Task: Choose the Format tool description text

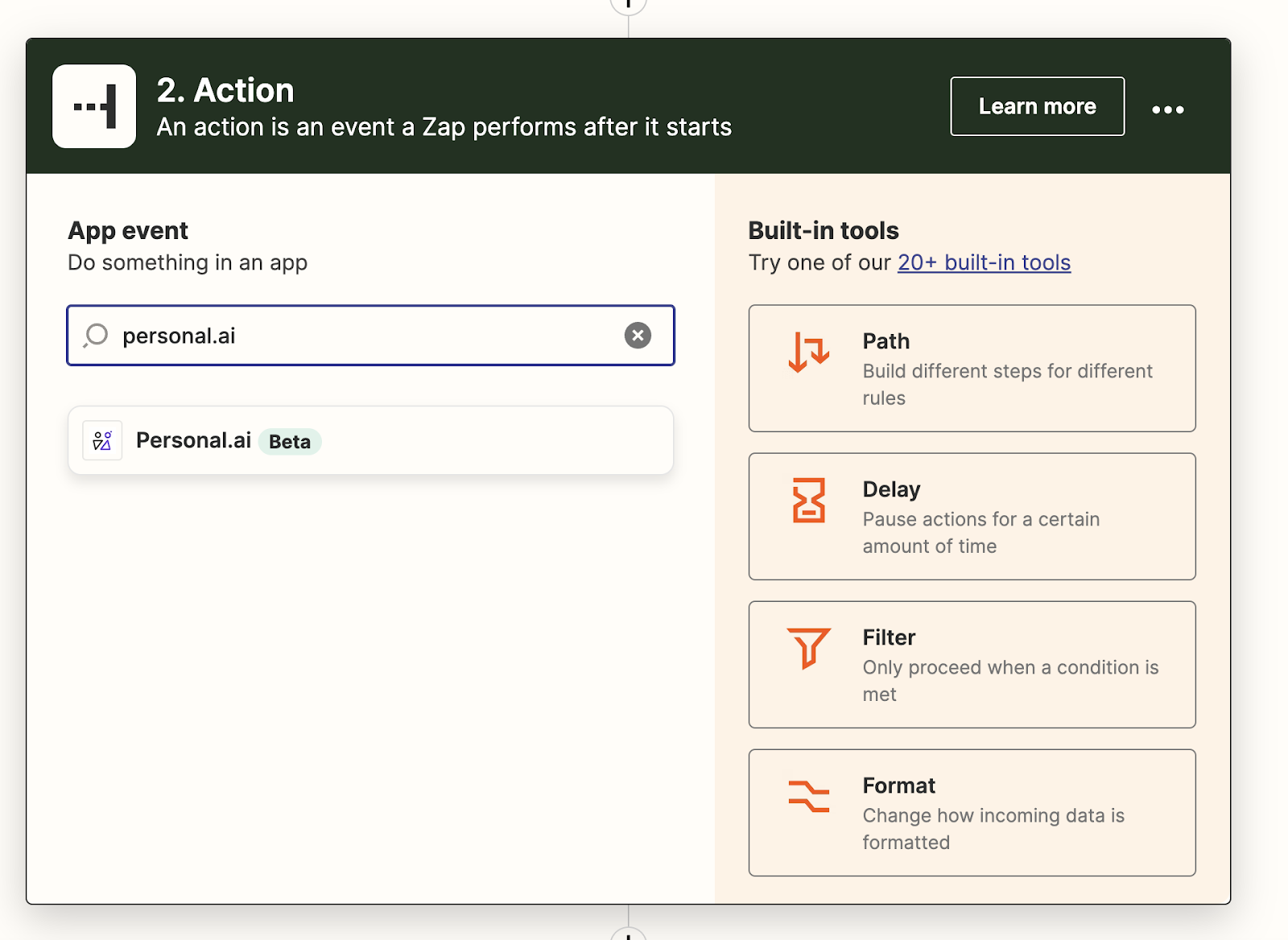Action: (993, 829)
